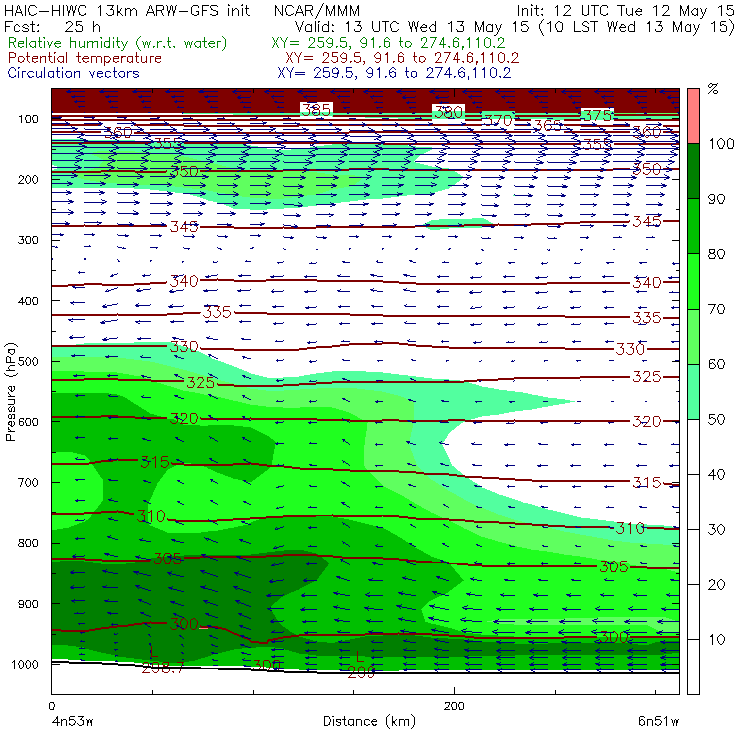Image resolution: width=740 pixels, height=740 pixels.
Task: Click the pressure axis '700' tick label
Action: (28, 482)
